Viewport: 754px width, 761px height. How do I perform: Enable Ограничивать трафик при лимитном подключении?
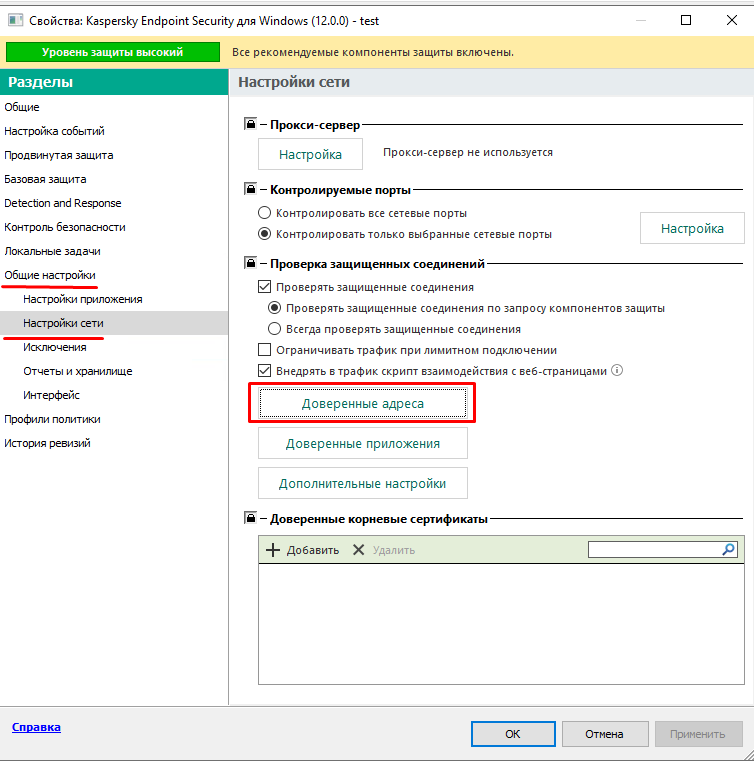click(264, 349)
